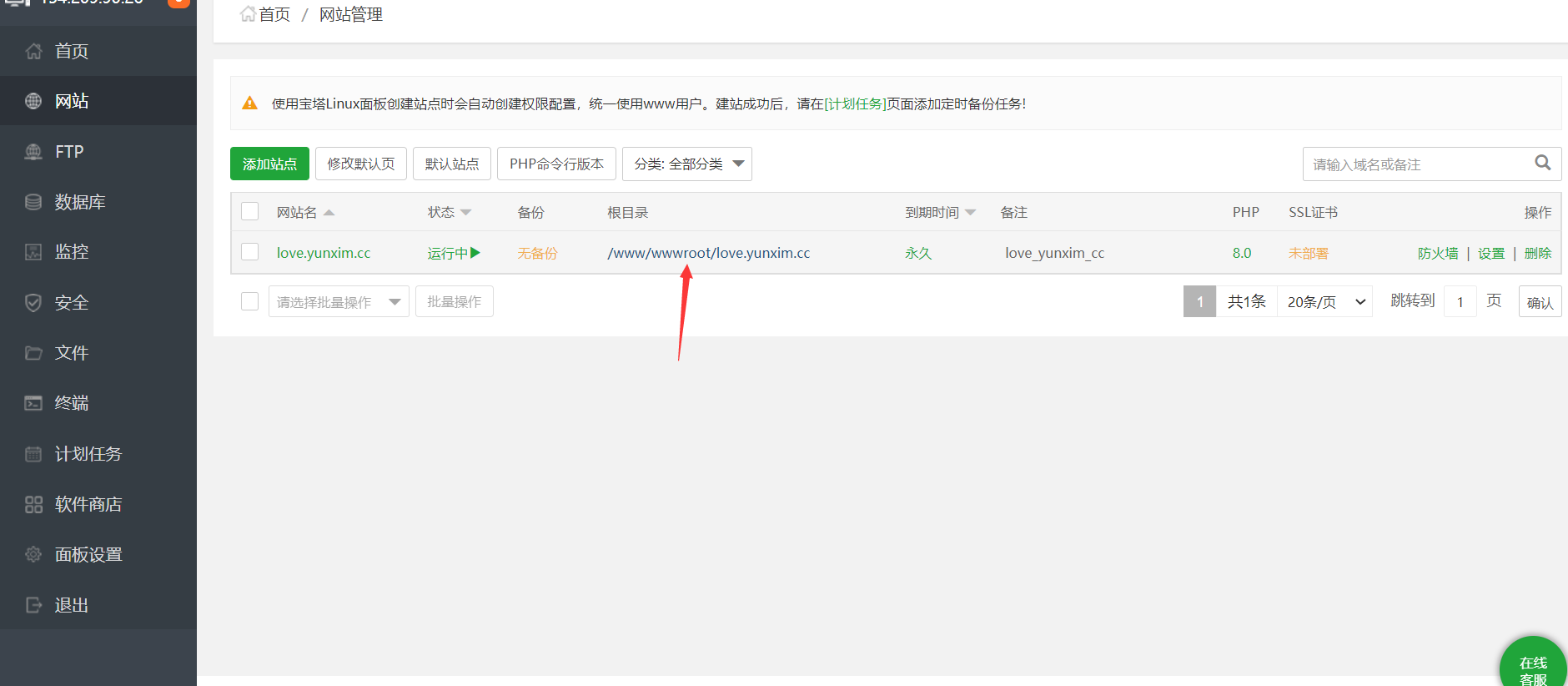Image resolution: width=1568 pixels, height=686 pixels.
Task: Open the [计划任务] link in notice
Action: [855, 103]
